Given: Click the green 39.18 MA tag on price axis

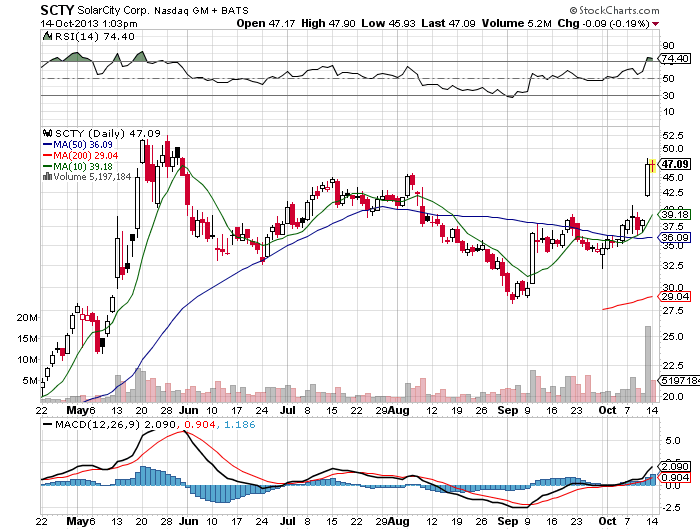Looking at the screenshot, I should [x=675, y=215].
